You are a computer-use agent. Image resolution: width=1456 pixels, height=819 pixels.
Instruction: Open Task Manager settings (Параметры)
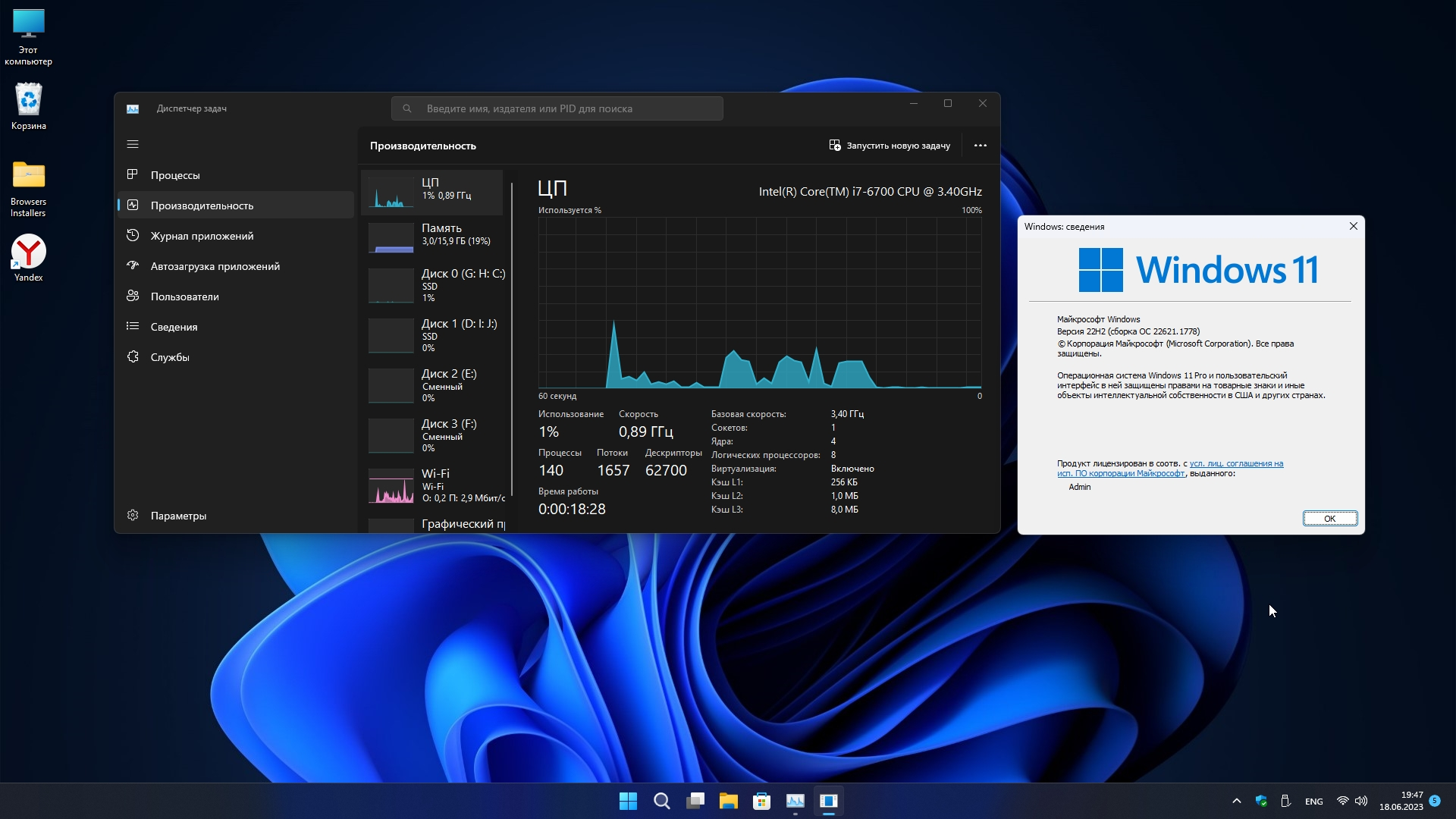pyautogui.click(x=178, y=516)
